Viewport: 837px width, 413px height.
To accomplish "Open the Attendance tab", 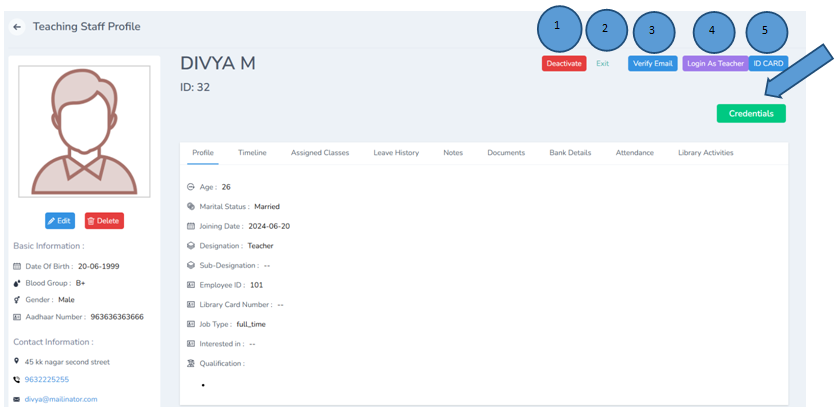I will [635, 153].
